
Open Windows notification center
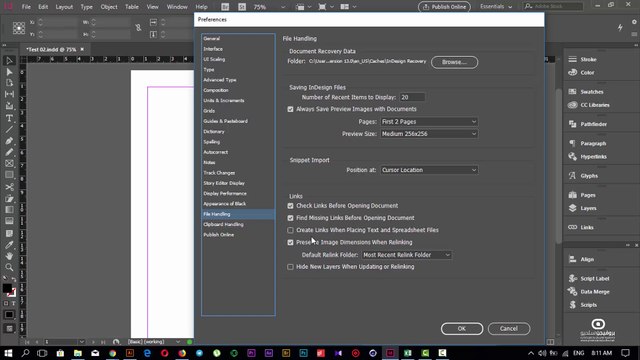[626, 353]
